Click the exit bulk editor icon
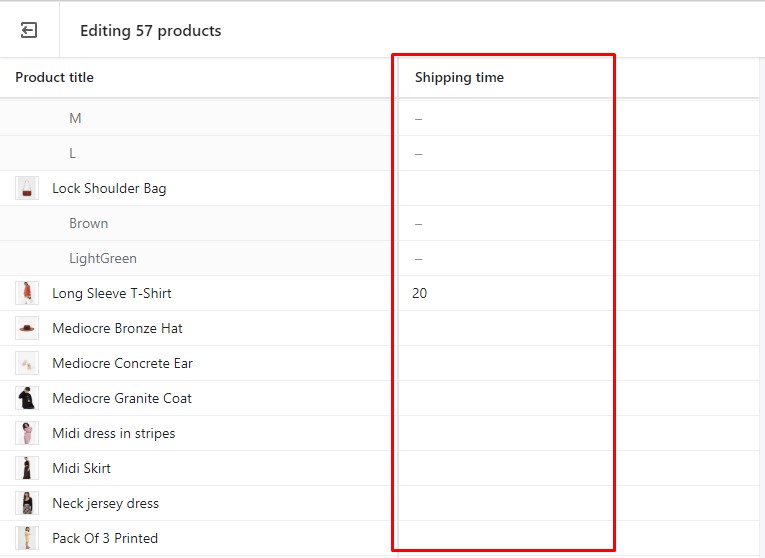This screenshot has height=558, width=765. (29, 30)
